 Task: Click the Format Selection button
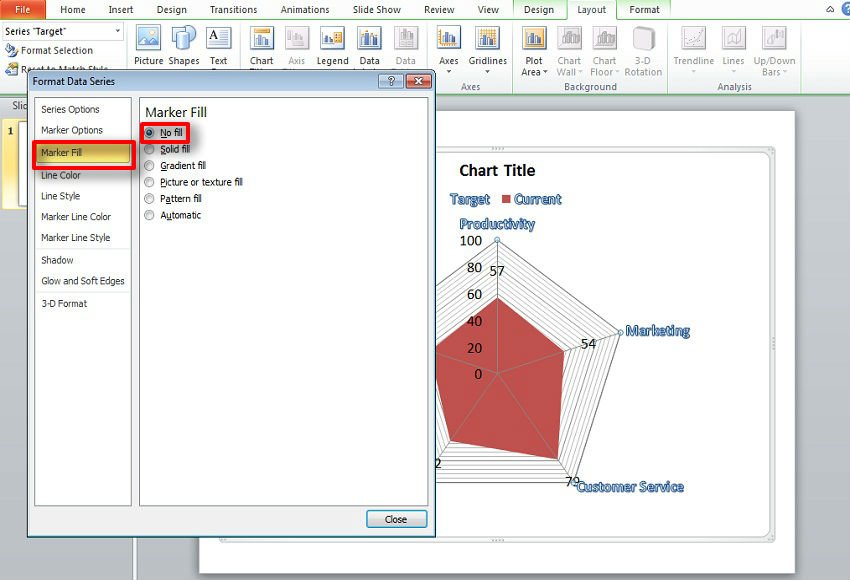[56, 50]
